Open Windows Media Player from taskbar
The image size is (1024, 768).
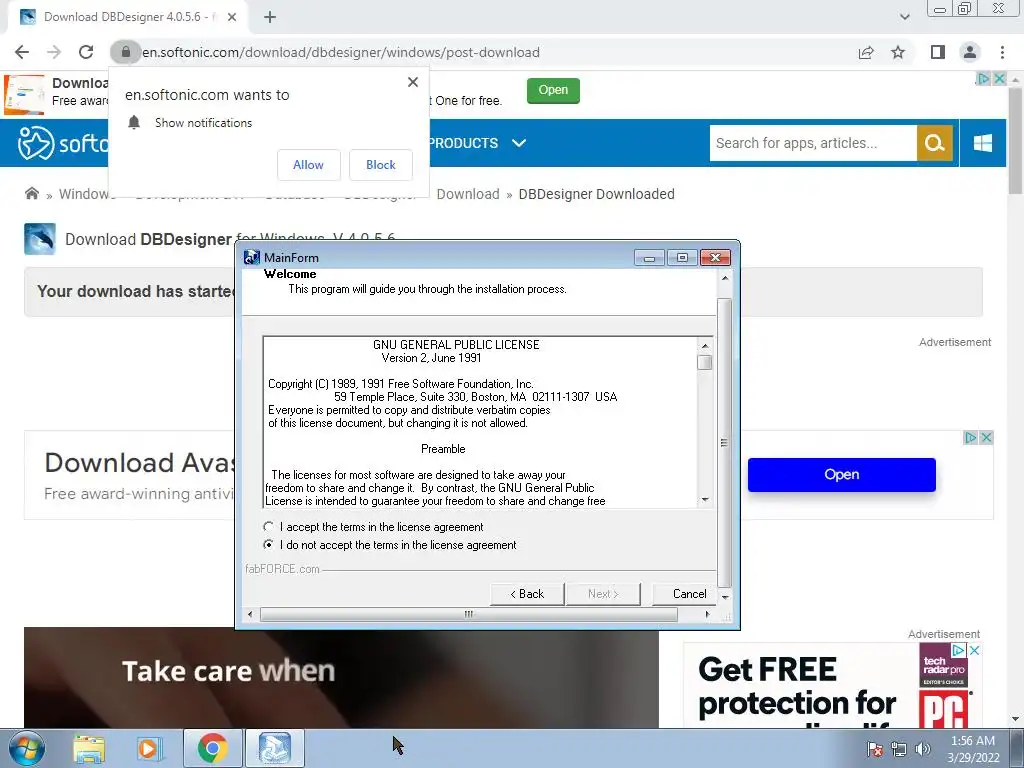pyautogui.click(x=150, y=748)
